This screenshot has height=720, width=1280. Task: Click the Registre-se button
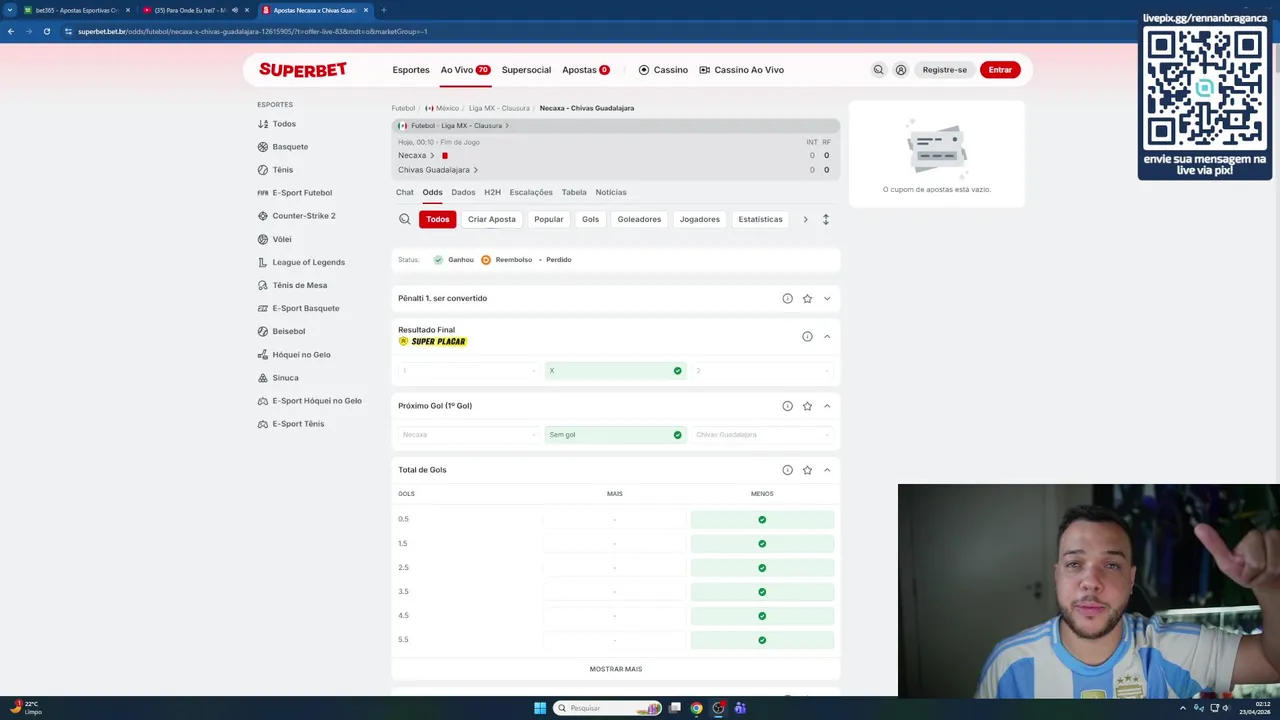(x=945, y=70)
